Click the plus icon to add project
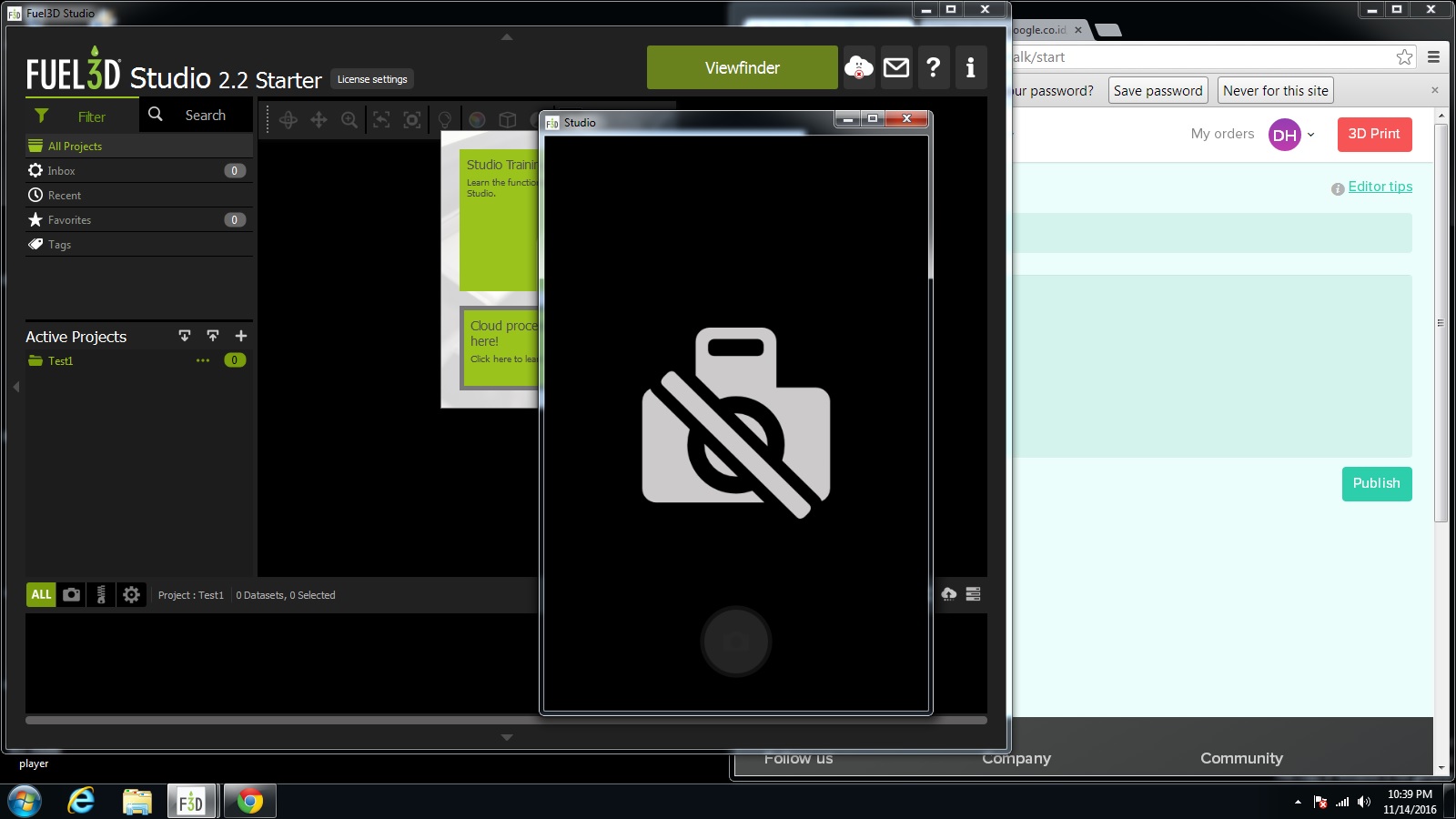The width and height of the screenshot is (1456, 819). [x=241, y=336]
